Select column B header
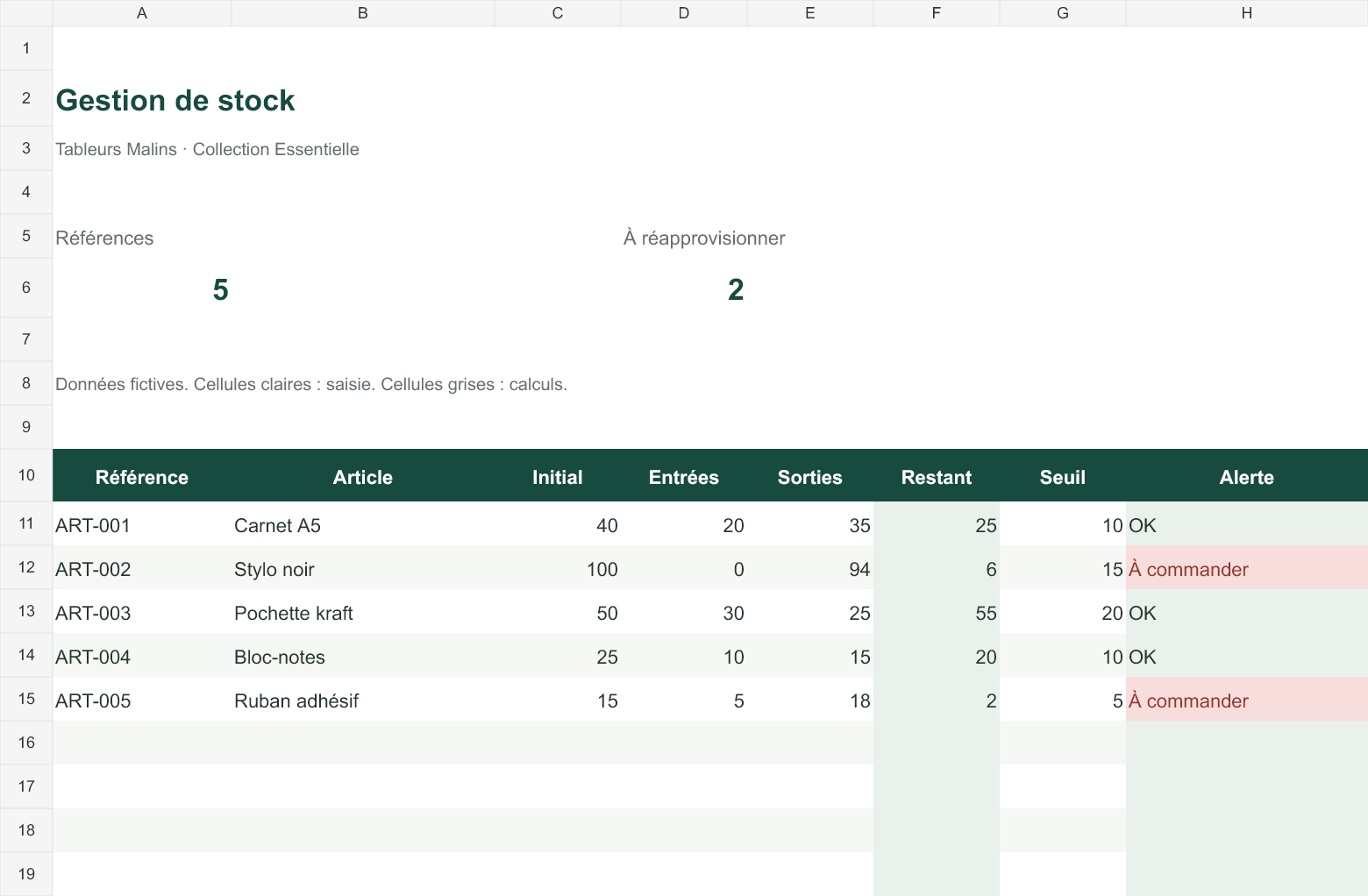The height and width of the screenshot is (896, 1368). pos(363,13)
